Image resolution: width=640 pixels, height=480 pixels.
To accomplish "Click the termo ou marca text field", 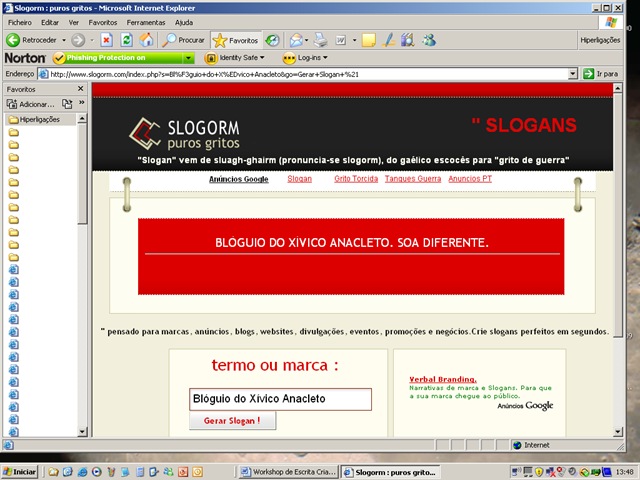I will (280, 399).
